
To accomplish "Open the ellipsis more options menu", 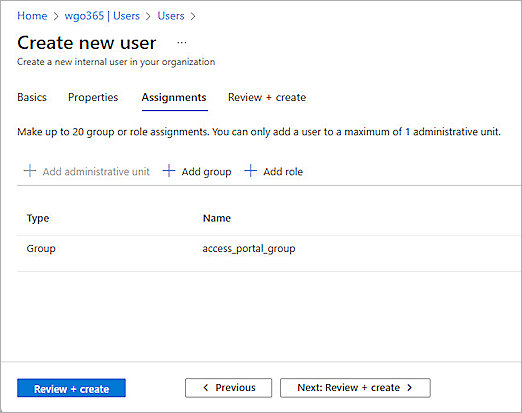I will 182,43.
